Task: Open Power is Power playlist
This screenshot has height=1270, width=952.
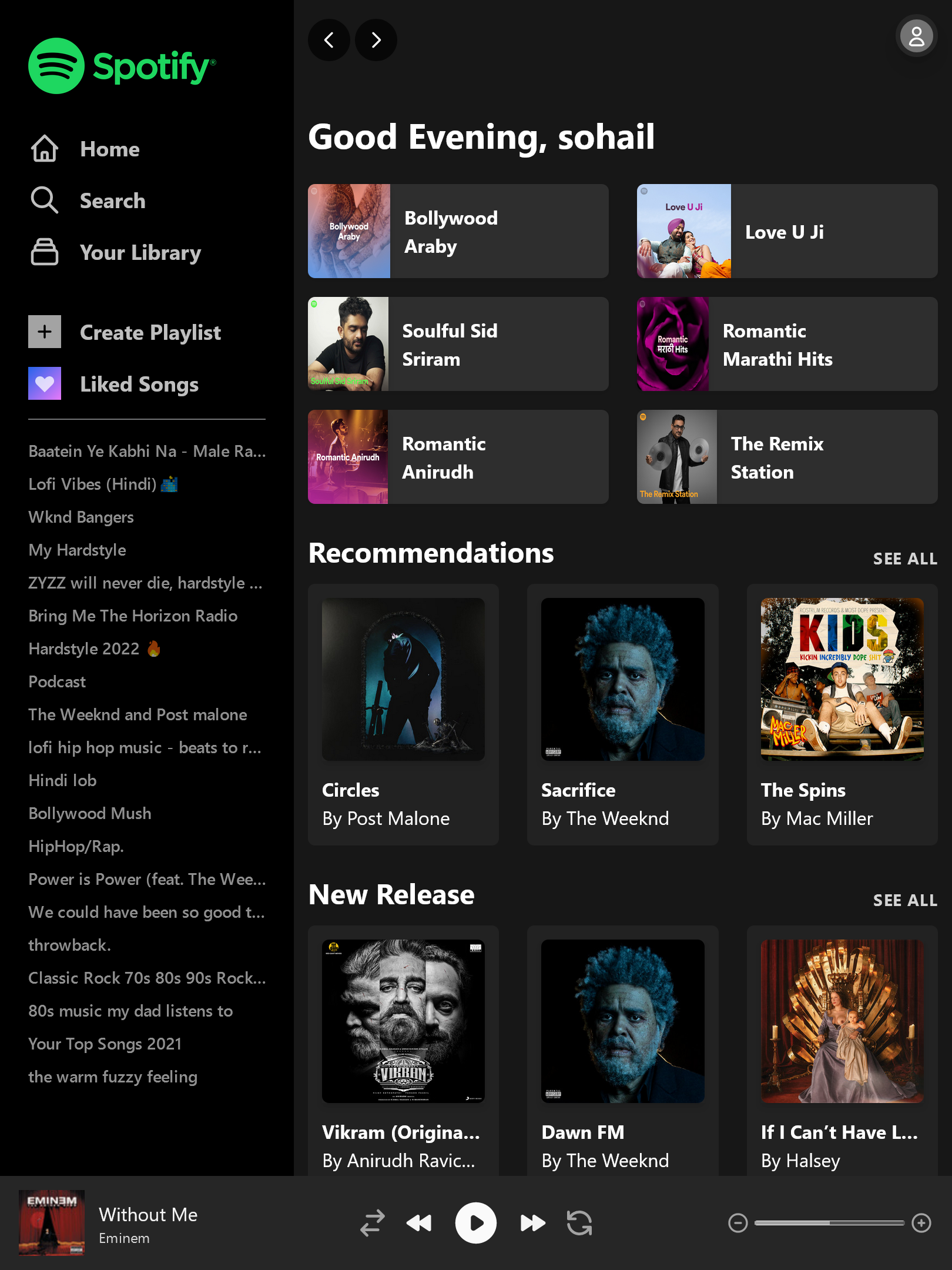Action: [147, 879]
